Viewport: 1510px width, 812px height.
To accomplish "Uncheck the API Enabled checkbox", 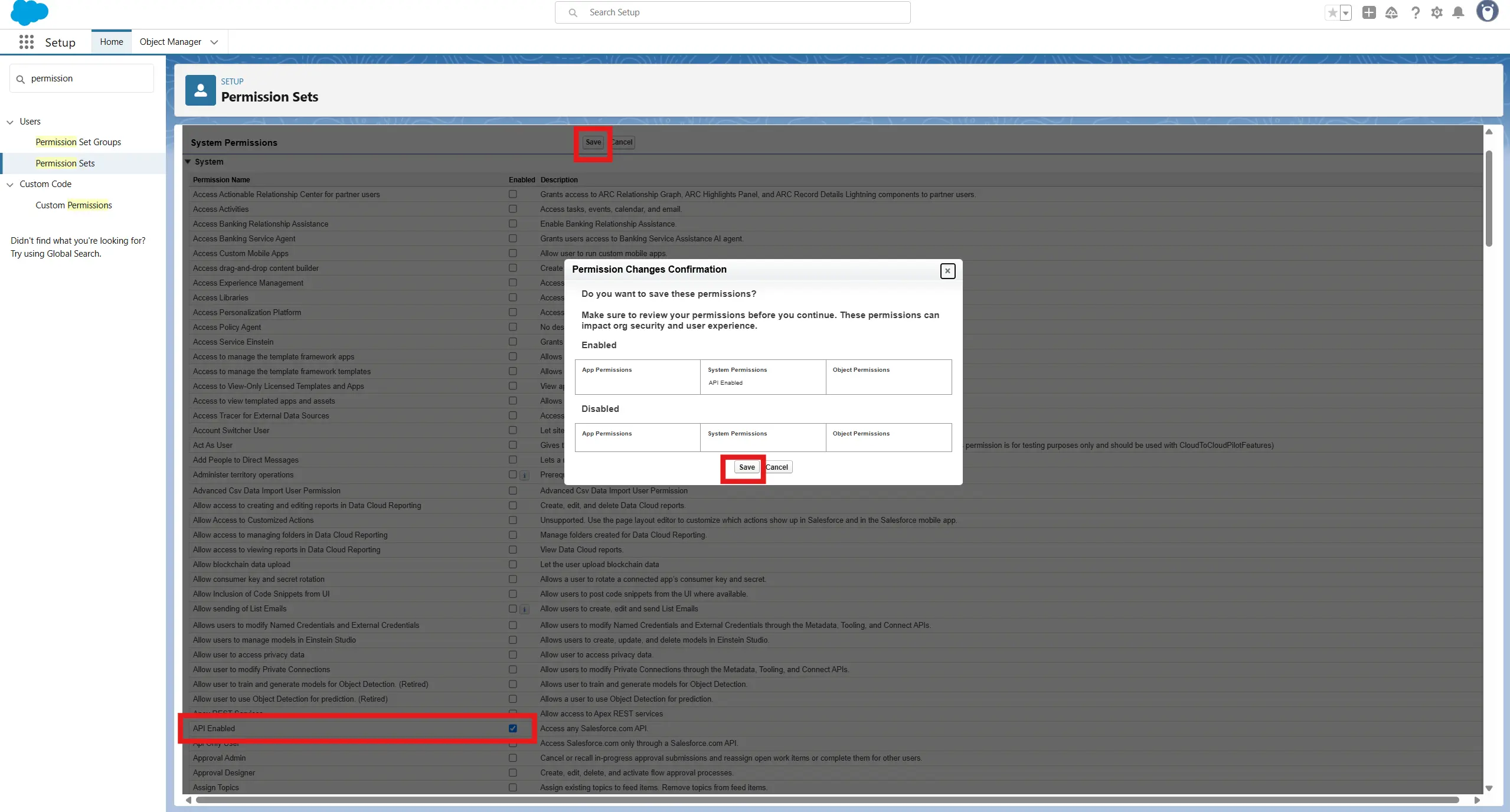I will click(x=512, y=728).
